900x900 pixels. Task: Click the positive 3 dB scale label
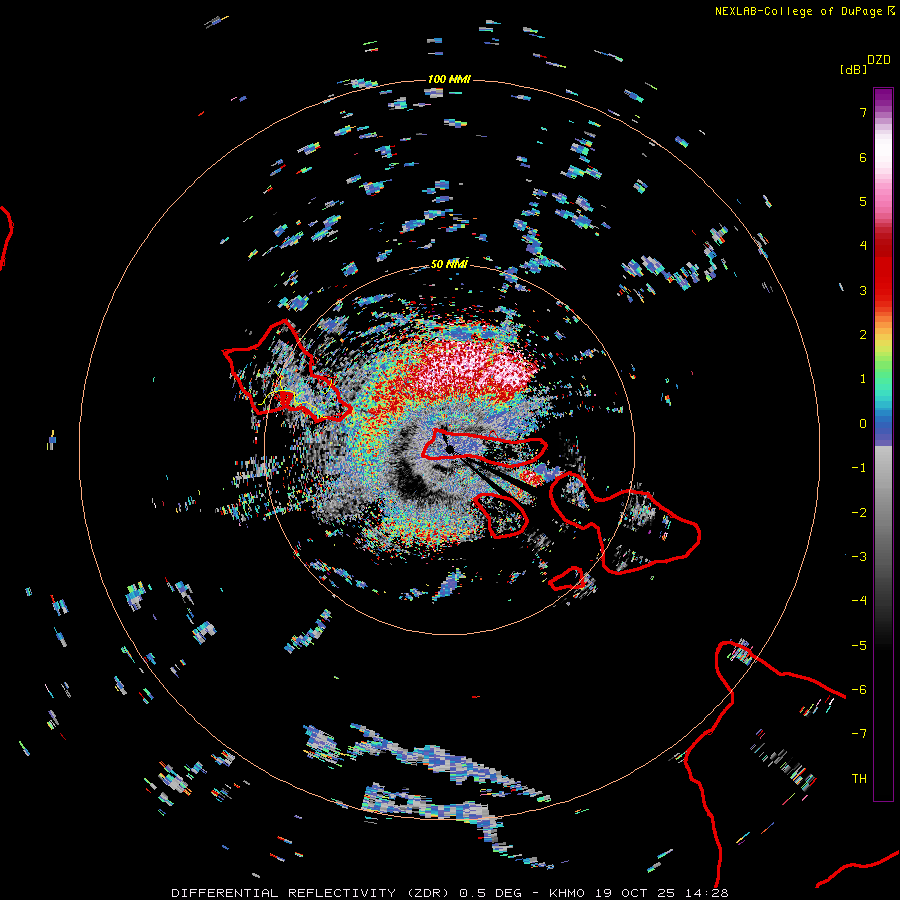coord(863,290)
